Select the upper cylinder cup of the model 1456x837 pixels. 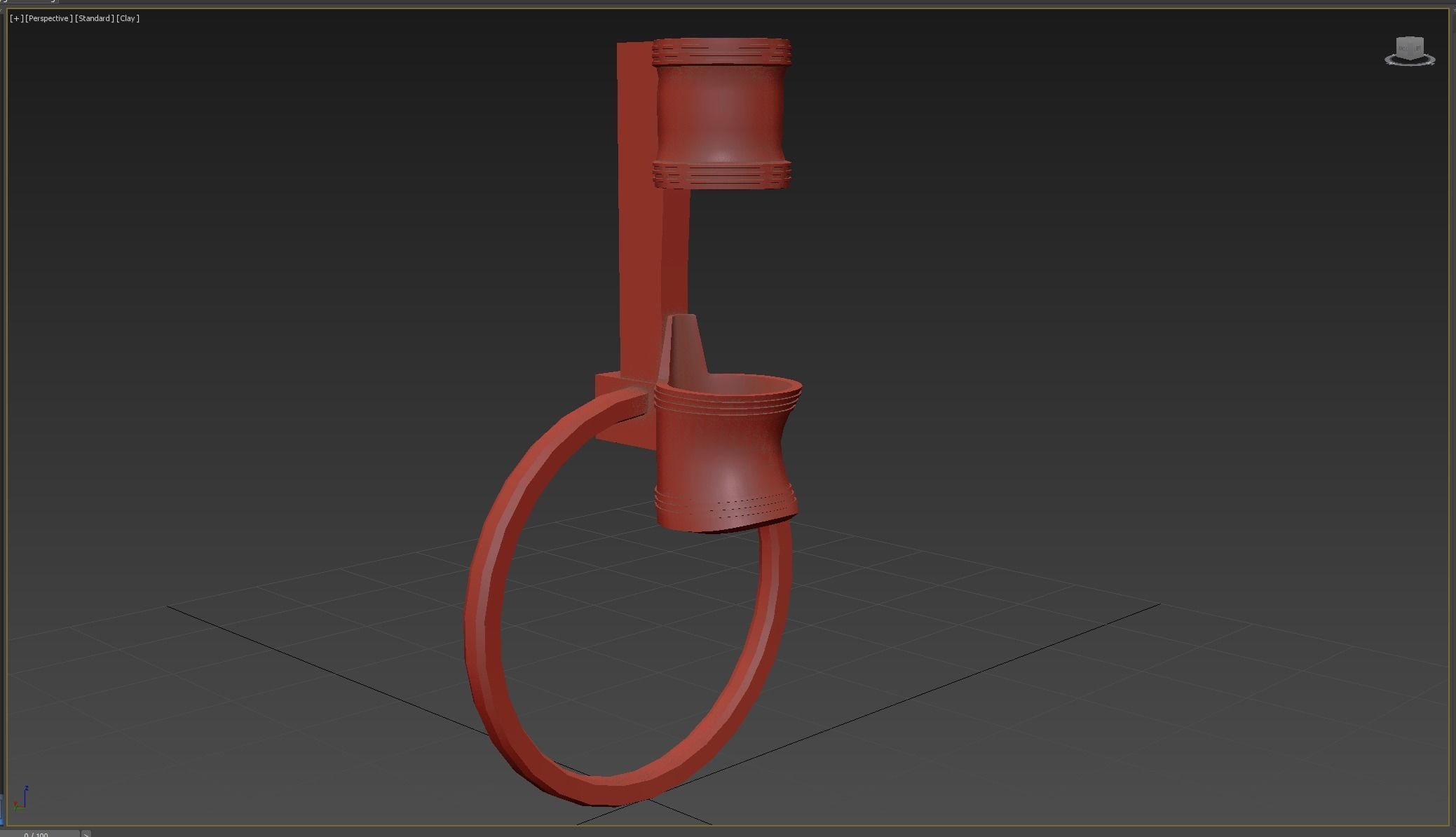tap(721, 113)
